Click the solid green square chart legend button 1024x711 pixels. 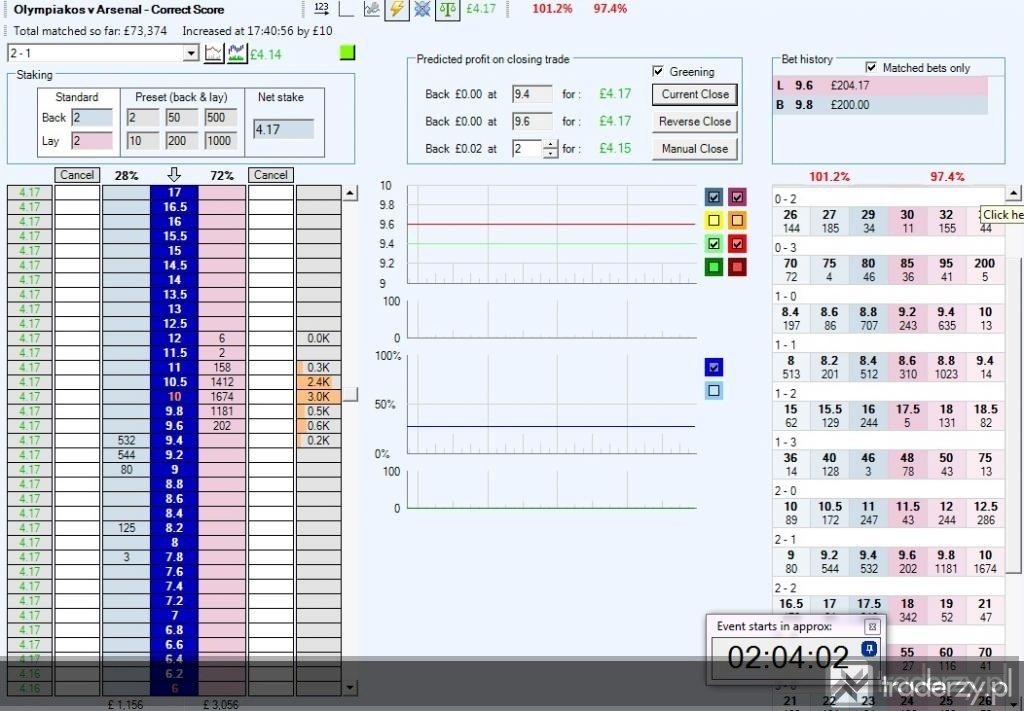click(714, 266)
